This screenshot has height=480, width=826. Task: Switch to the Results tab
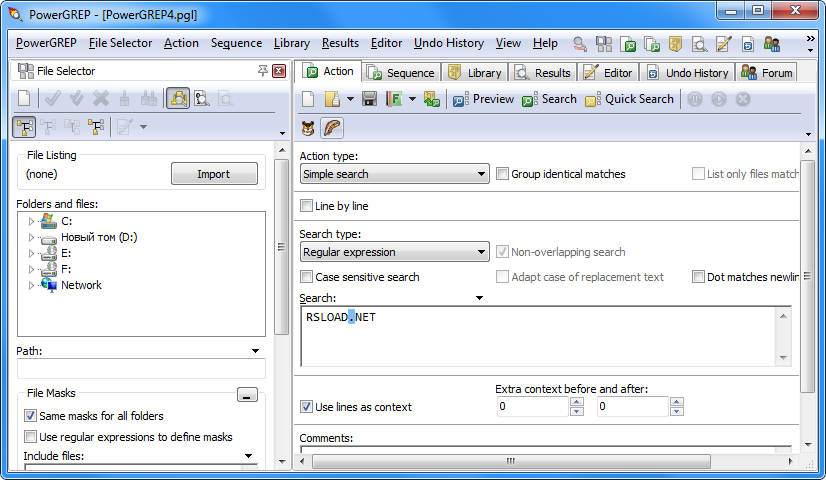(x=543, y=73)
